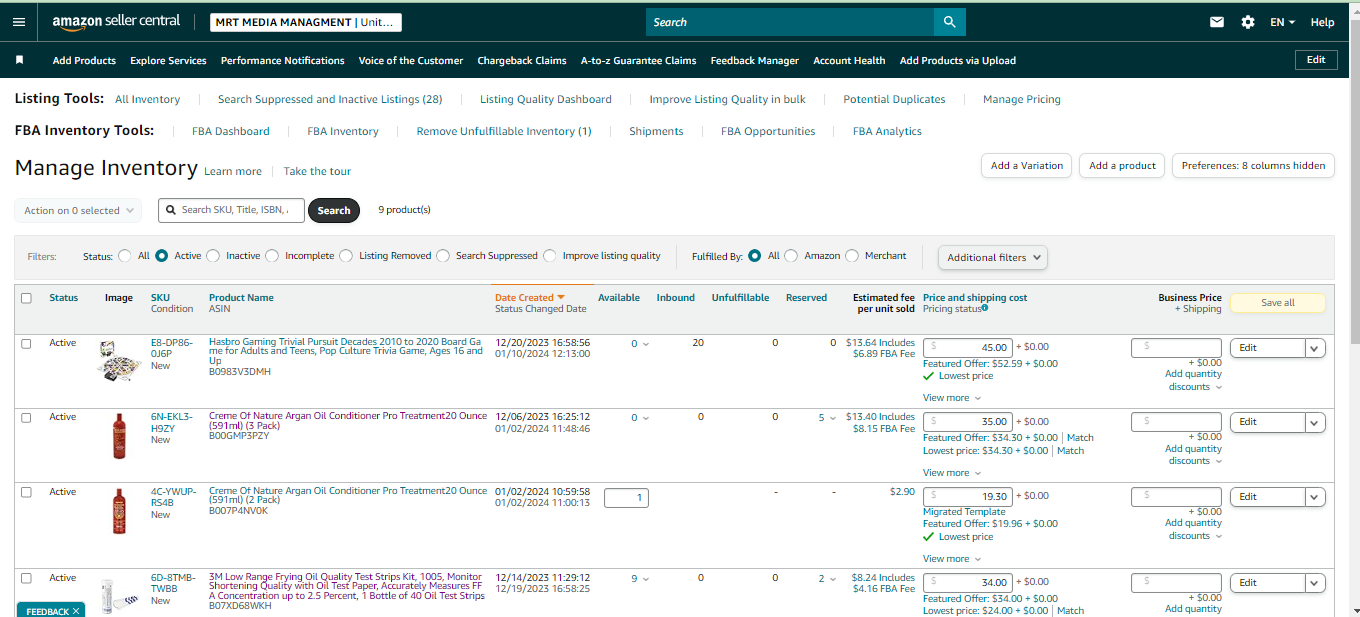Click the Add a product button
Screen dimensions: 1360x617
click(x=1122, y=166)
